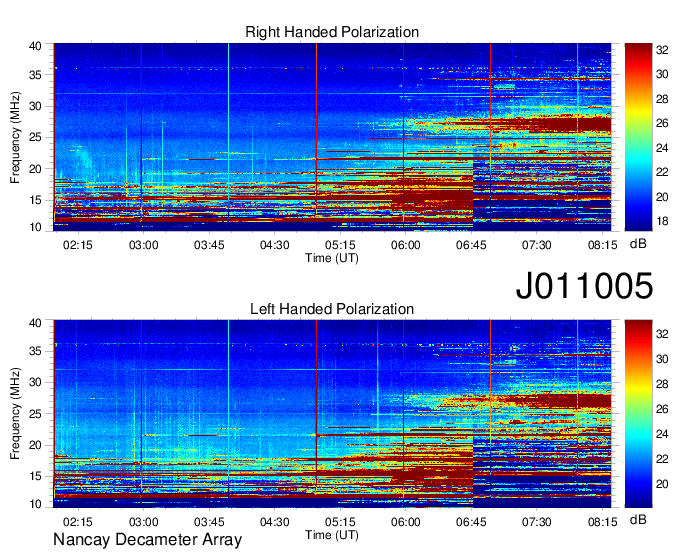
Task: Click the 22 dB label on top colorbar
Action: 662,173
